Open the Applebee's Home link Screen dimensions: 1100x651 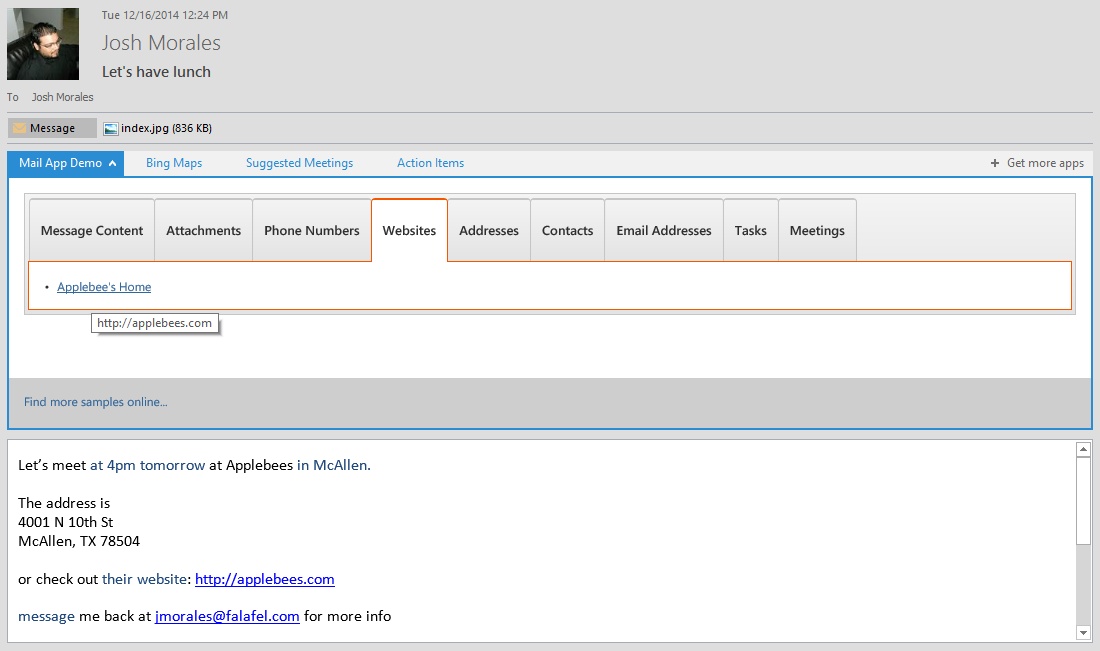pyautogui.click(x=103, y=286)
